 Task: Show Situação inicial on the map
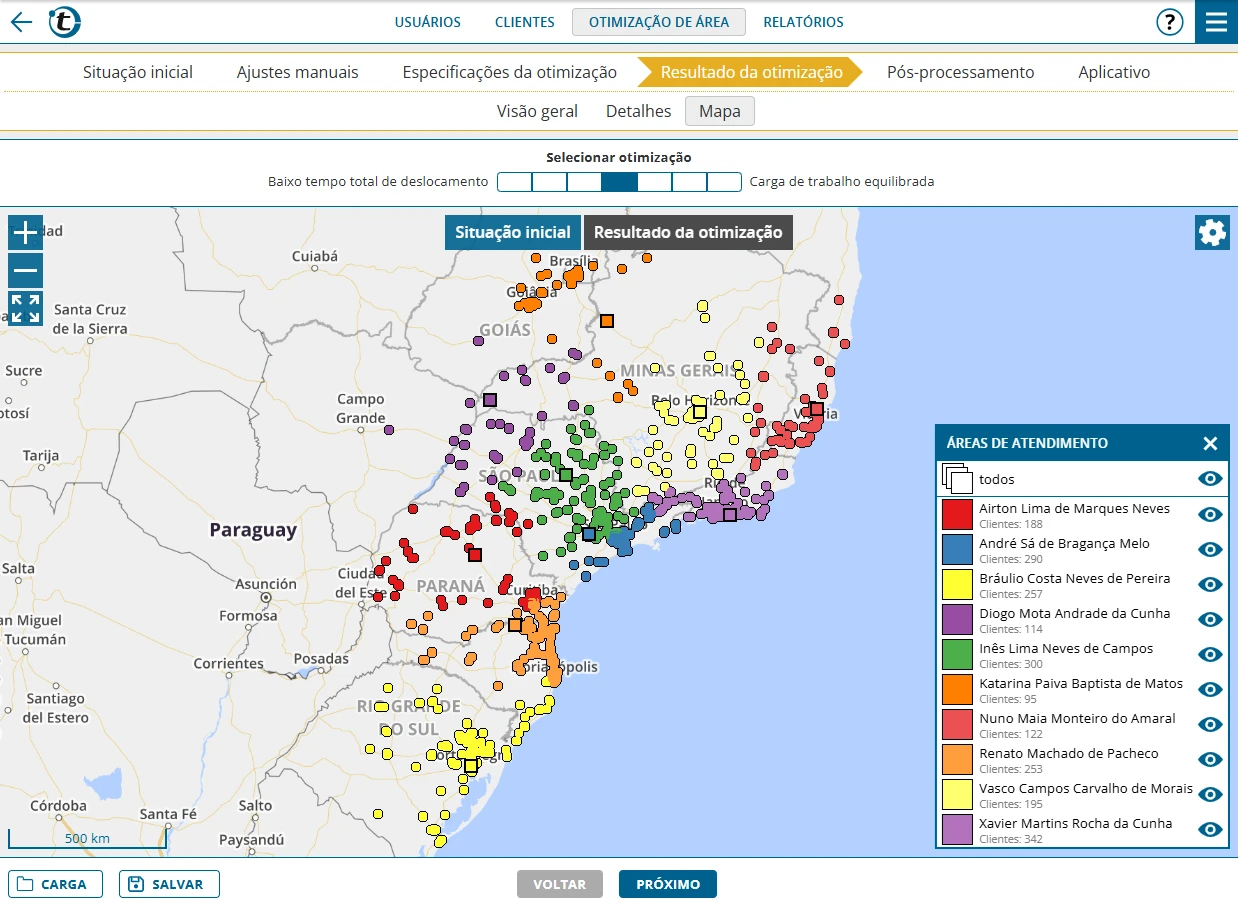(512, 232)
